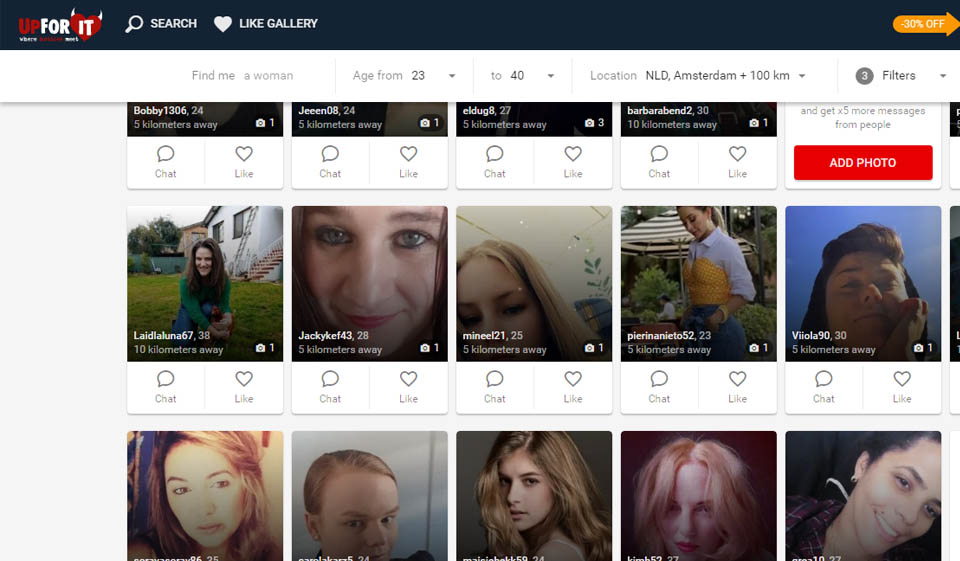Open the age 'to 40' dropdown
Viewport: 960px width, 561px height.
click(x=521, y=76)
